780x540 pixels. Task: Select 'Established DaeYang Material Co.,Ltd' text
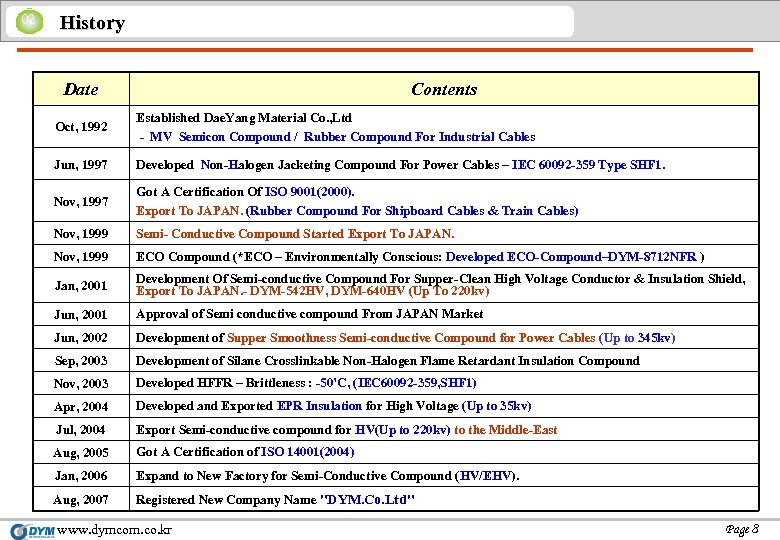[244, 118]
